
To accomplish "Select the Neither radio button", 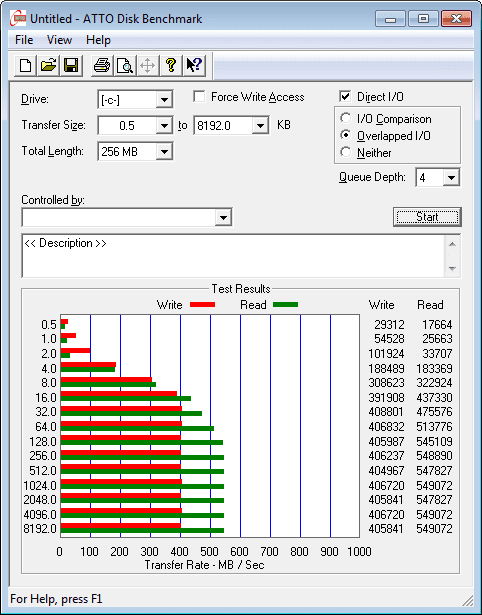I will point(346,152).
